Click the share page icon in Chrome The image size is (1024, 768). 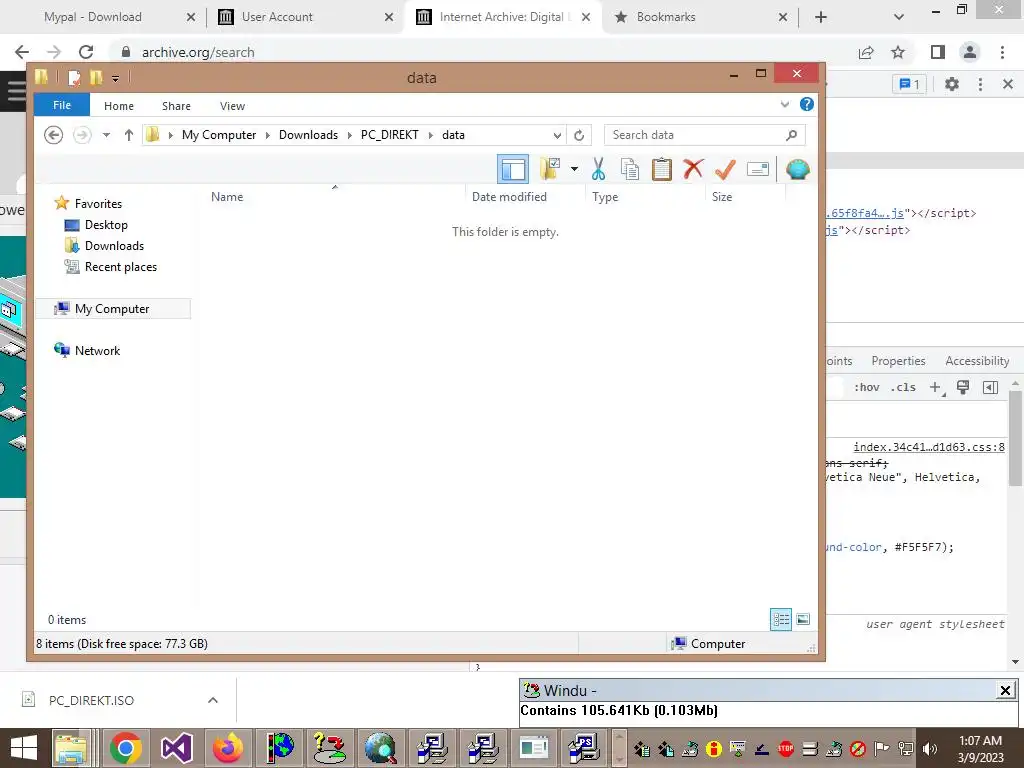click(866, 52)
